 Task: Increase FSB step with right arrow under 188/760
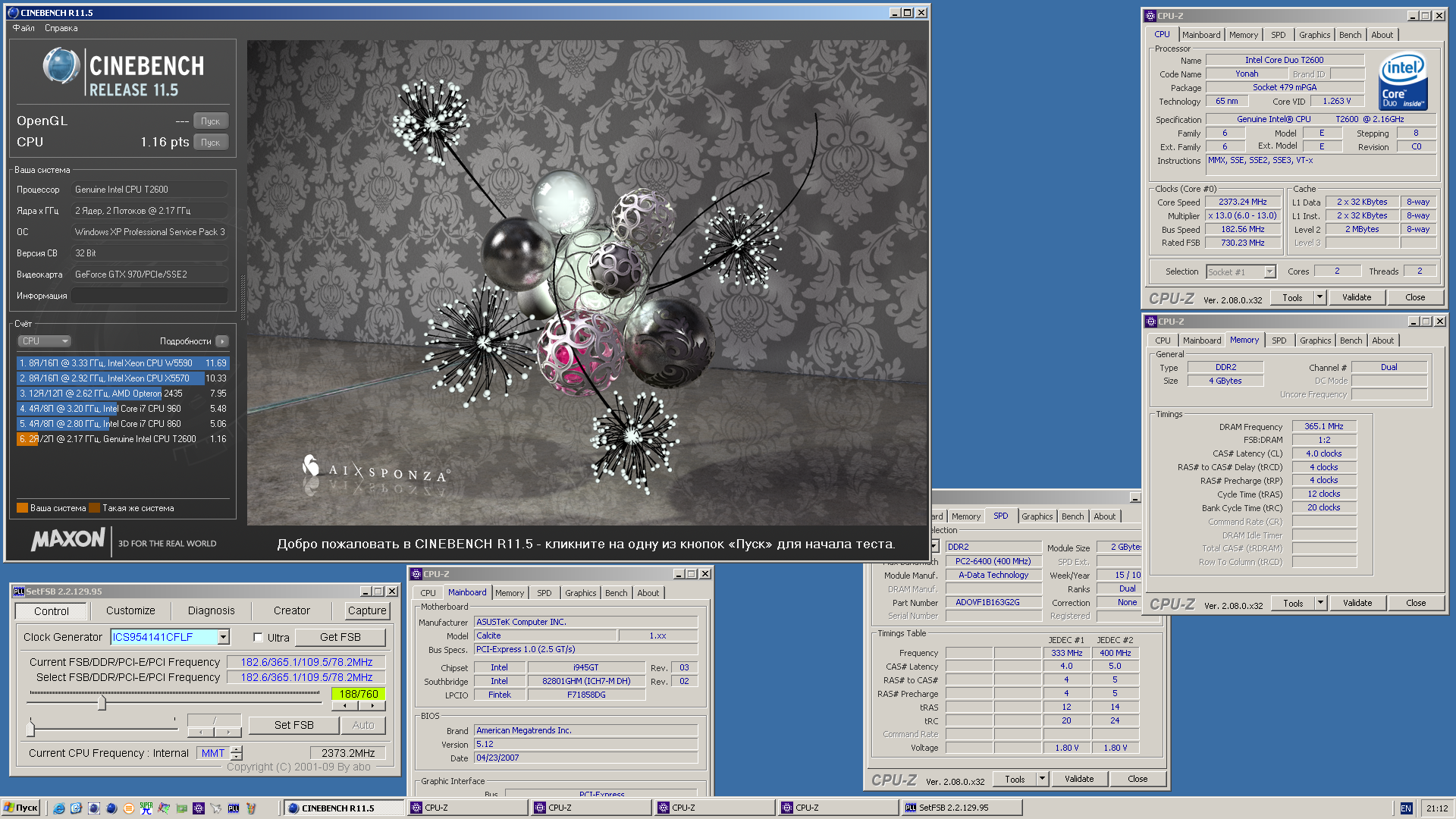click(x=372, y=706)
